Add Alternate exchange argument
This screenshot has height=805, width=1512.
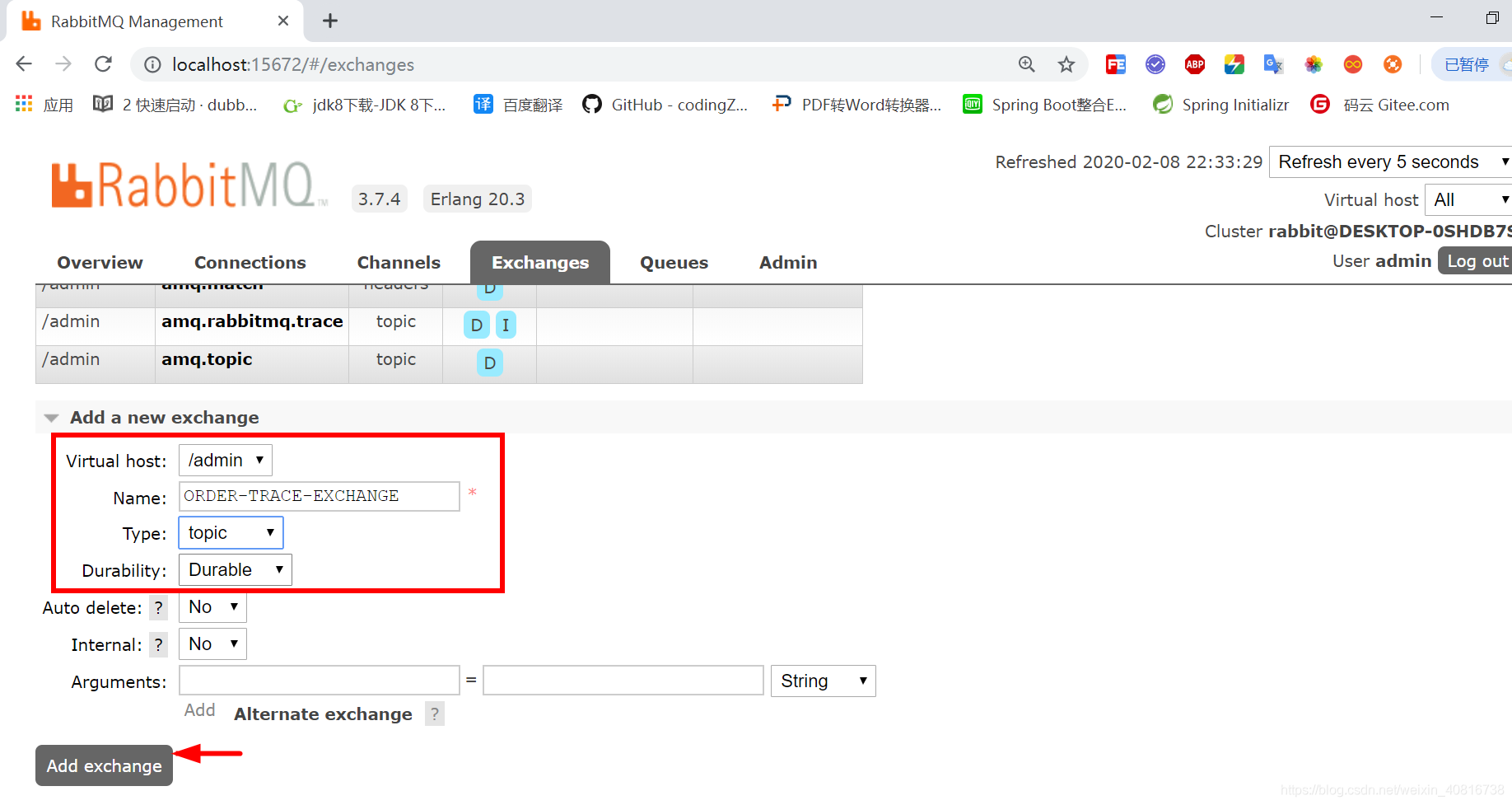(323, 714)
